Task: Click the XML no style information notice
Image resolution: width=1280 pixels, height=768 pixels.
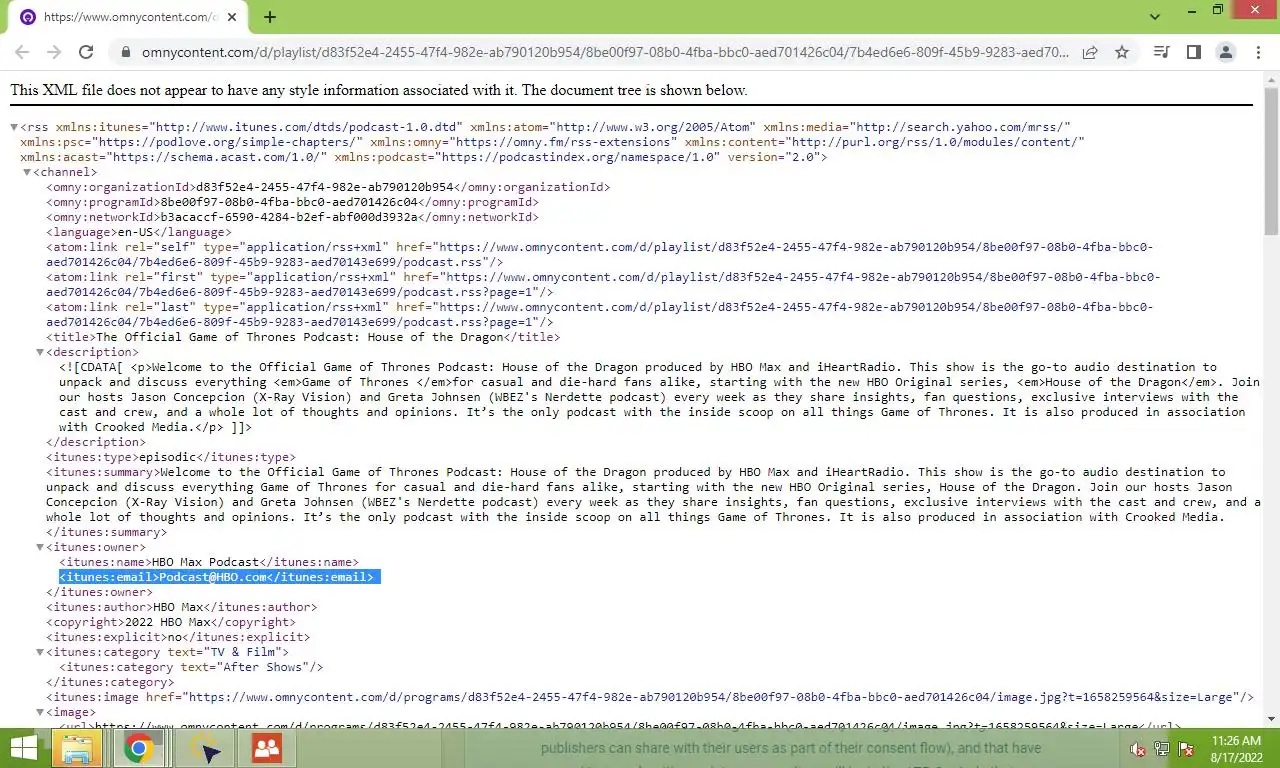Action: point(379,90)
